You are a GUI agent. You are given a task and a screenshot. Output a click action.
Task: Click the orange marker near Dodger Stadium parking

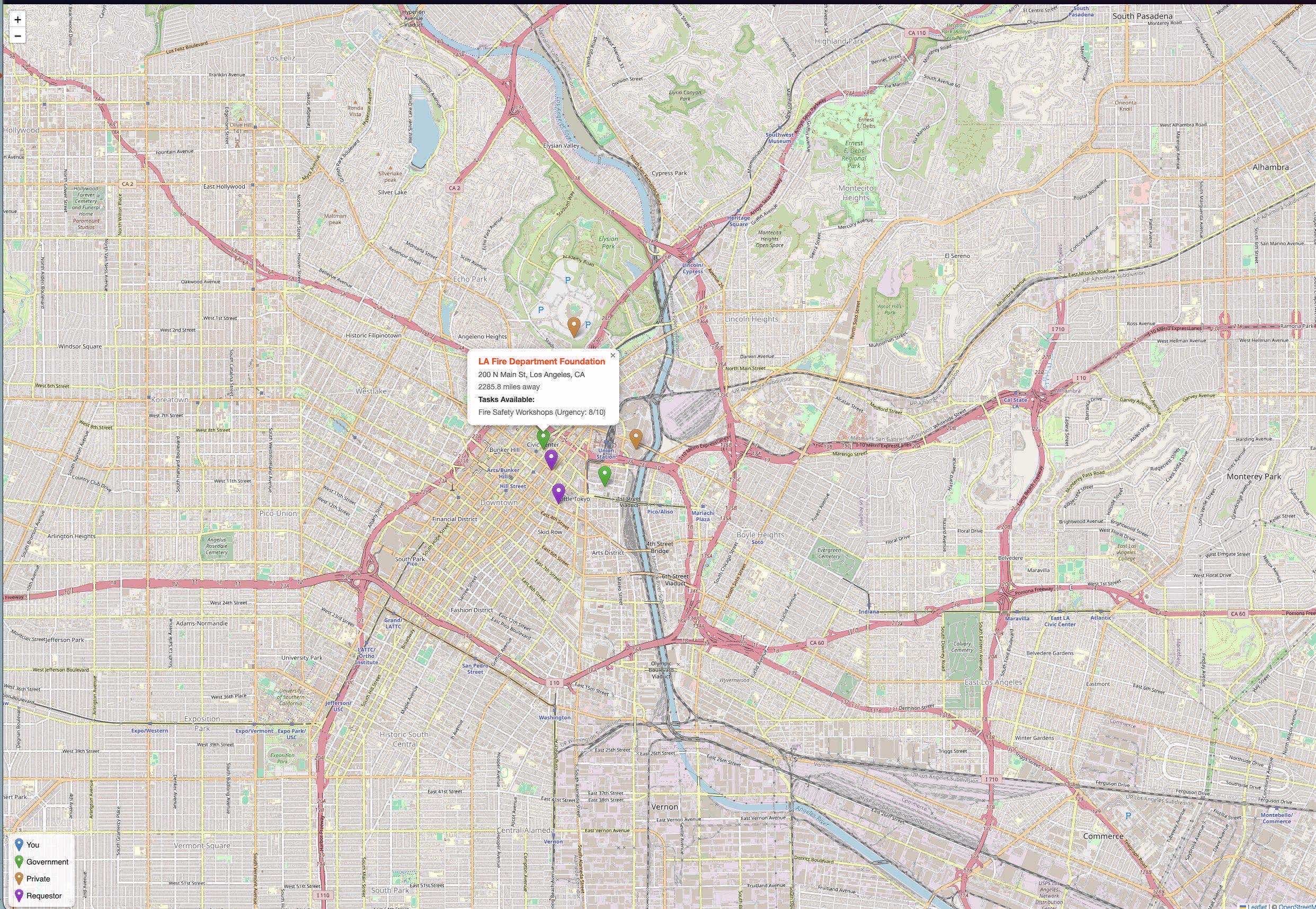tap(574, 326)
